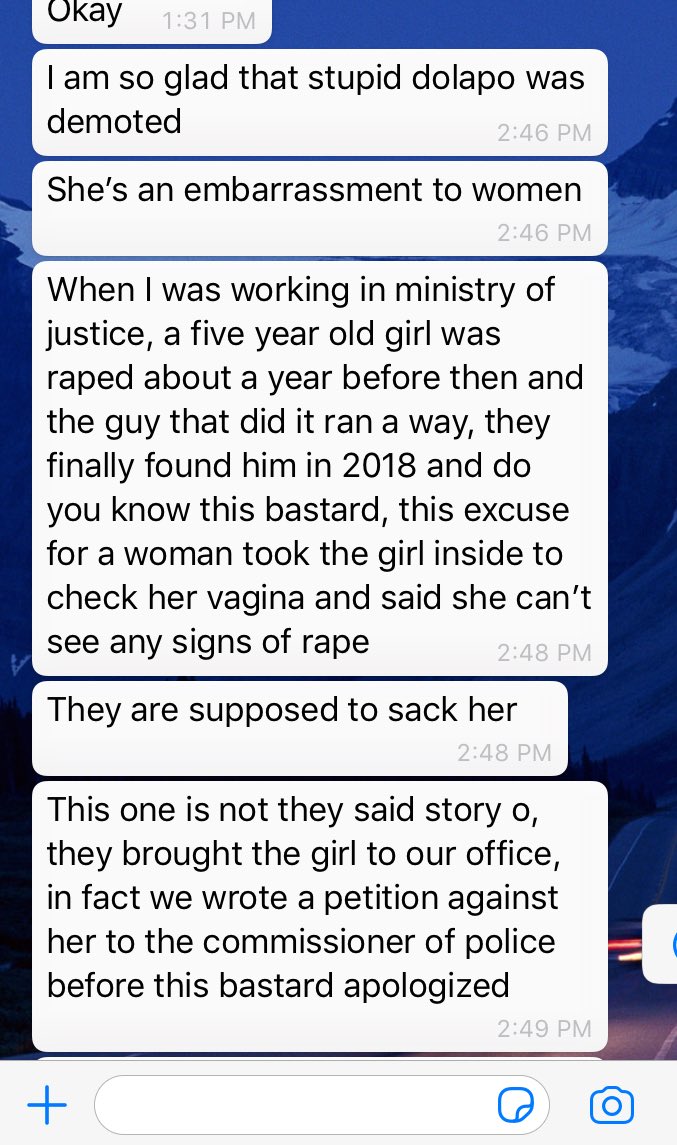Tap the long ministry of justice message
This screenshot has width=677, height=1145.
pyautogui.click(x=320, y=468)
